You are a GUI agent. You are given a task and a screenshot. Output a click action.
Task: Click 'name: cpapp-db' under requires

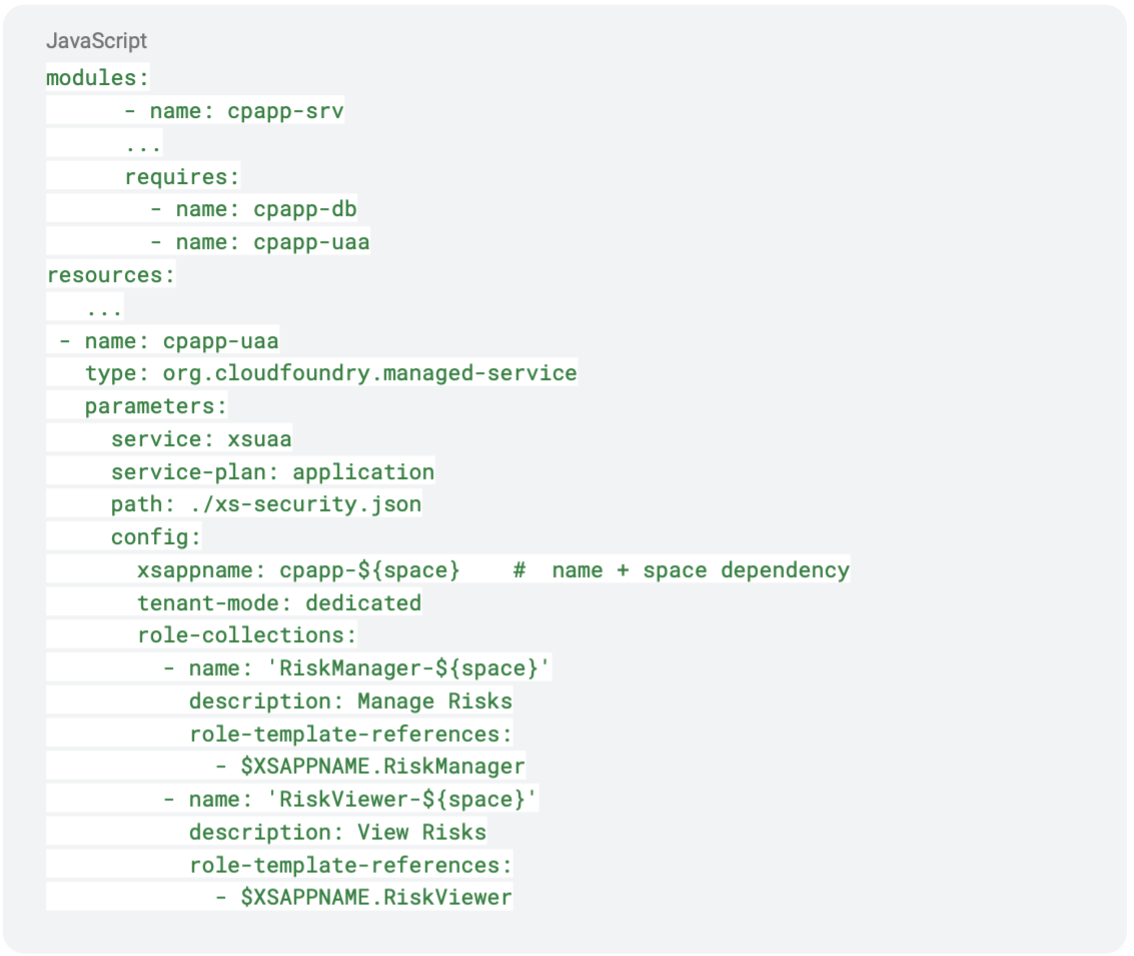[253, 209]
